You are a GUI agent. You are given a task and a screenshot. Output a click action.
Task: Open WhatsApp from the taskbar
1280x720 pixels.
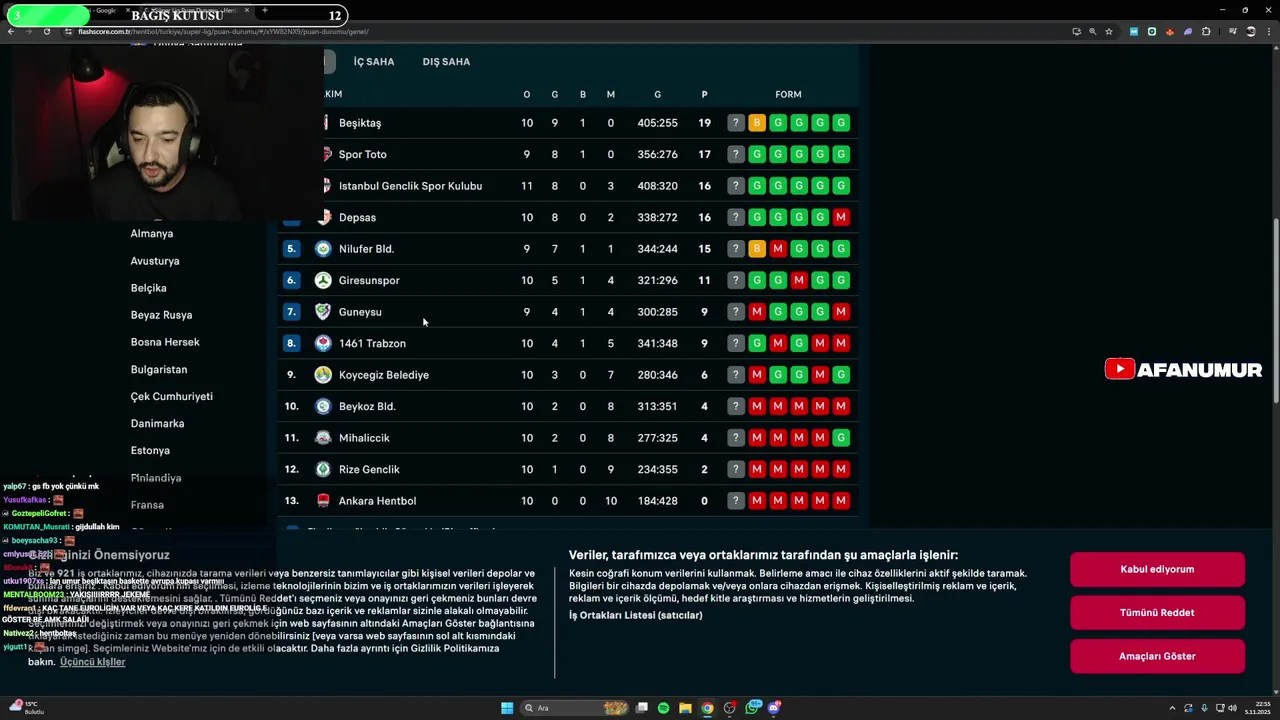pyautogui.click(x=752, y=708)
